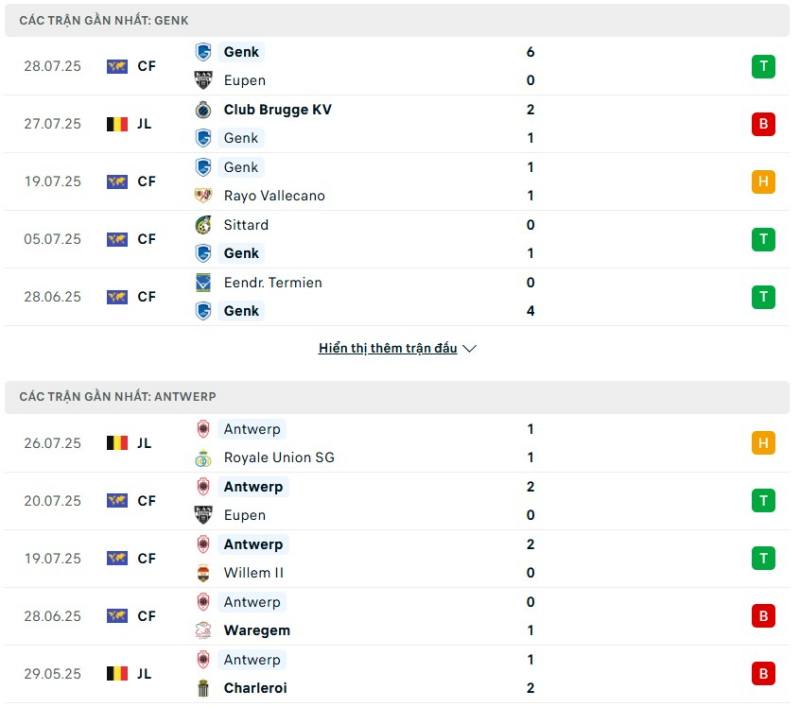Click the Royale Union SG crest
The width and height of the screenshot is (800, 707).
pos(203,458)
